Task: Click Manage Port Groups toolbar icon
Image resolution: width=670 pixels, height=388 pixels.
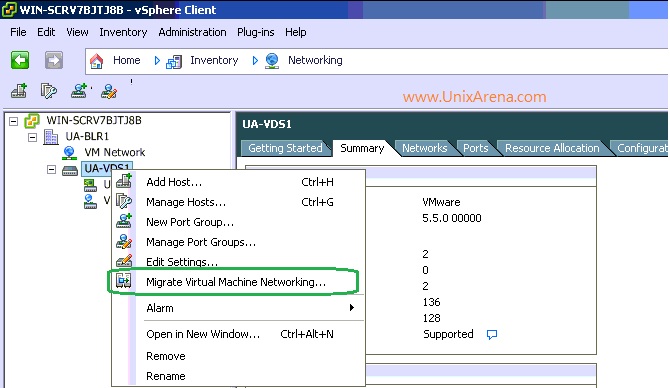Action: (109, 91)
